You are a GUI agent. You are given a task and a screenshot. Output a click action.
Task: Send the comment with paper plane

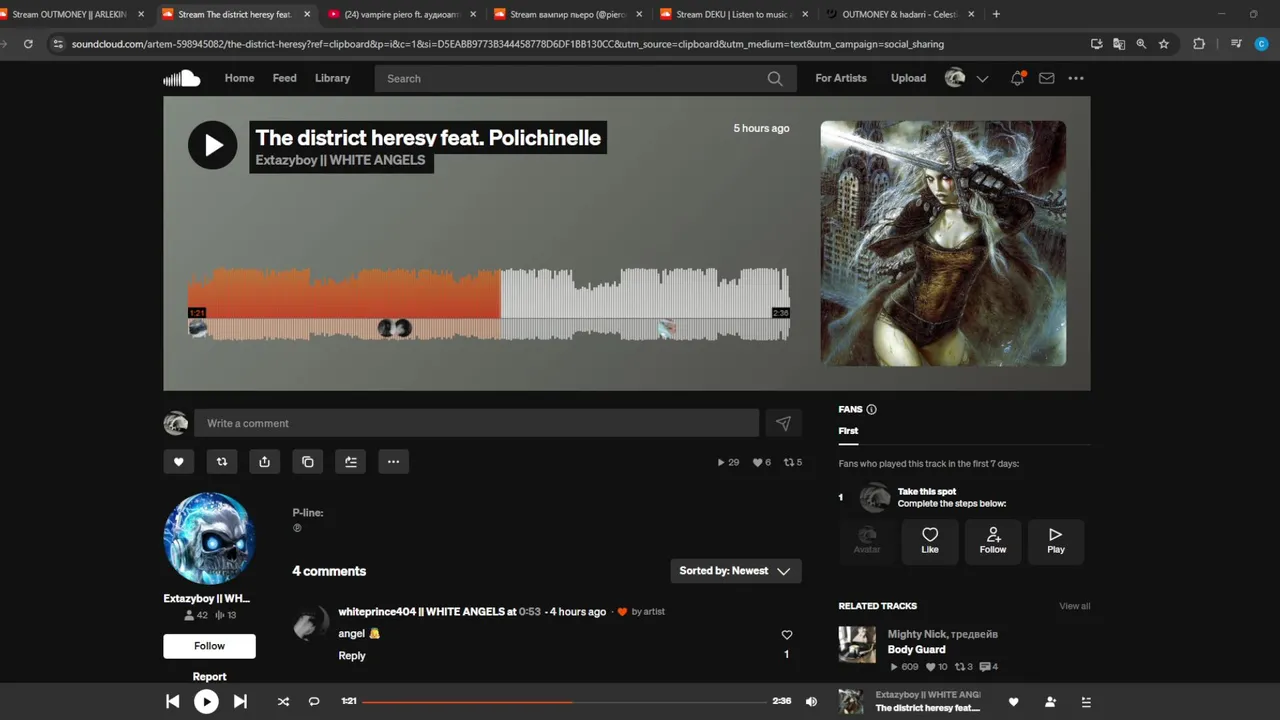784,423
